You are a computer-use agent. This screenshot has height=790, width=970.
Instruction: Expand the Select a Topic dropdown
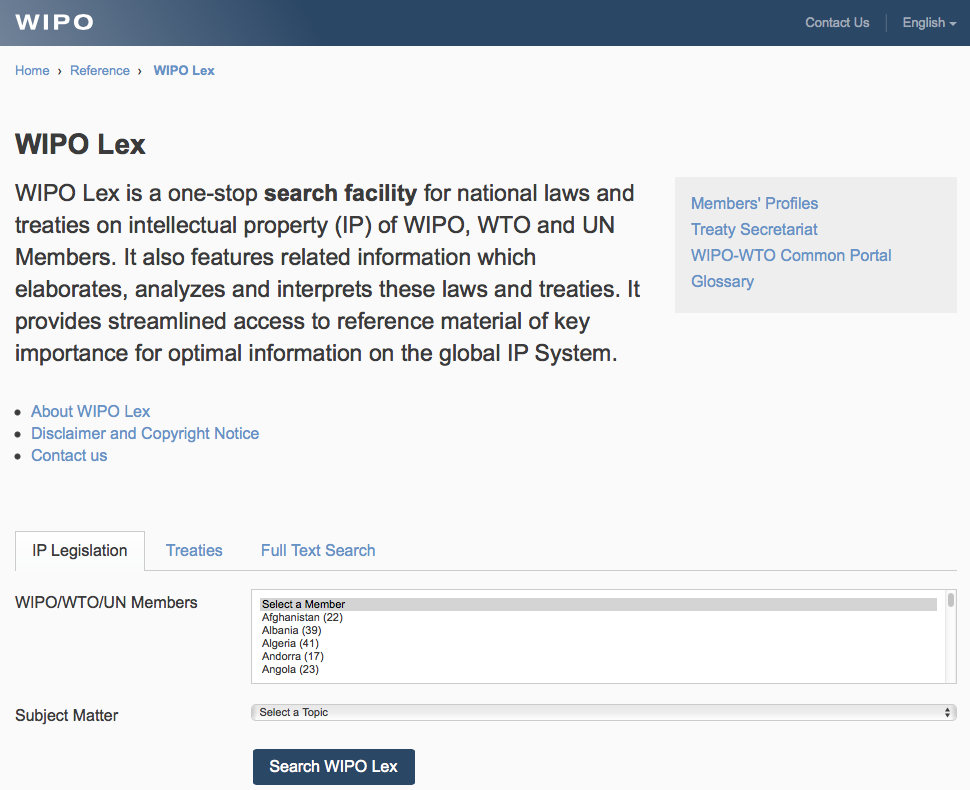603,712
